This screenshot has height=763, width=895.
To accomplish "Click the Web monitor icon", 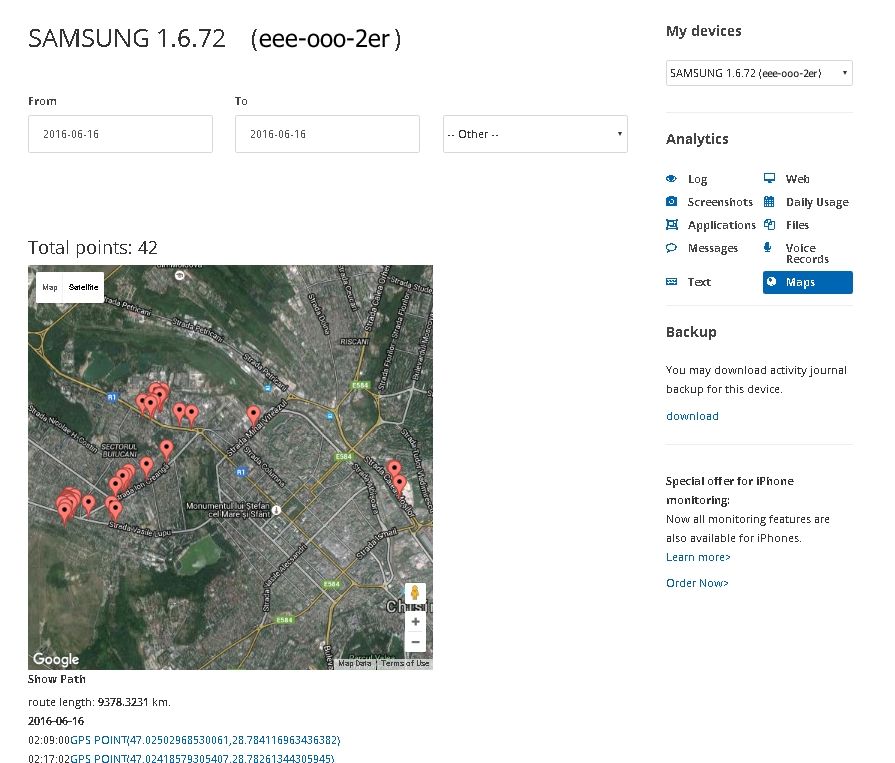I will point(769,179).
